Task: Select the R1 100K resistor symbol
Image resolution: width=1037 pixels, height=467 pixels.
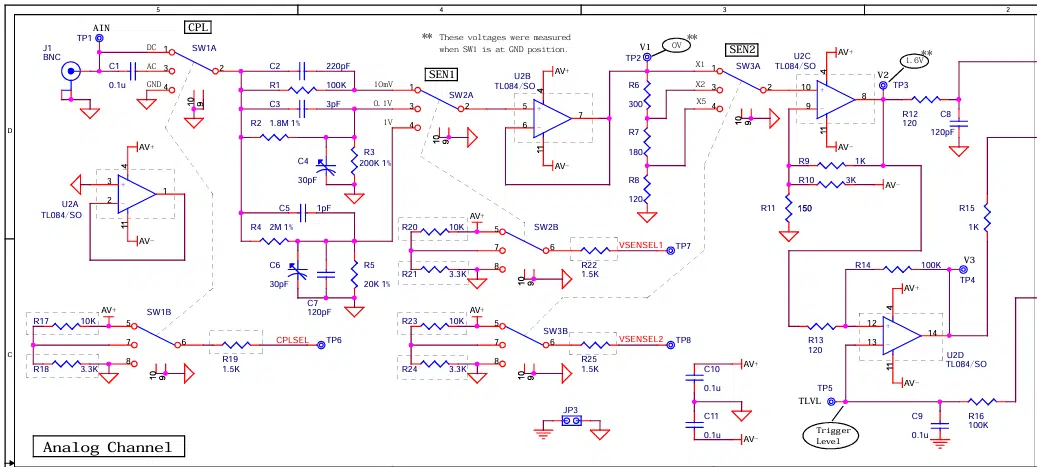Action: point(303,90)
